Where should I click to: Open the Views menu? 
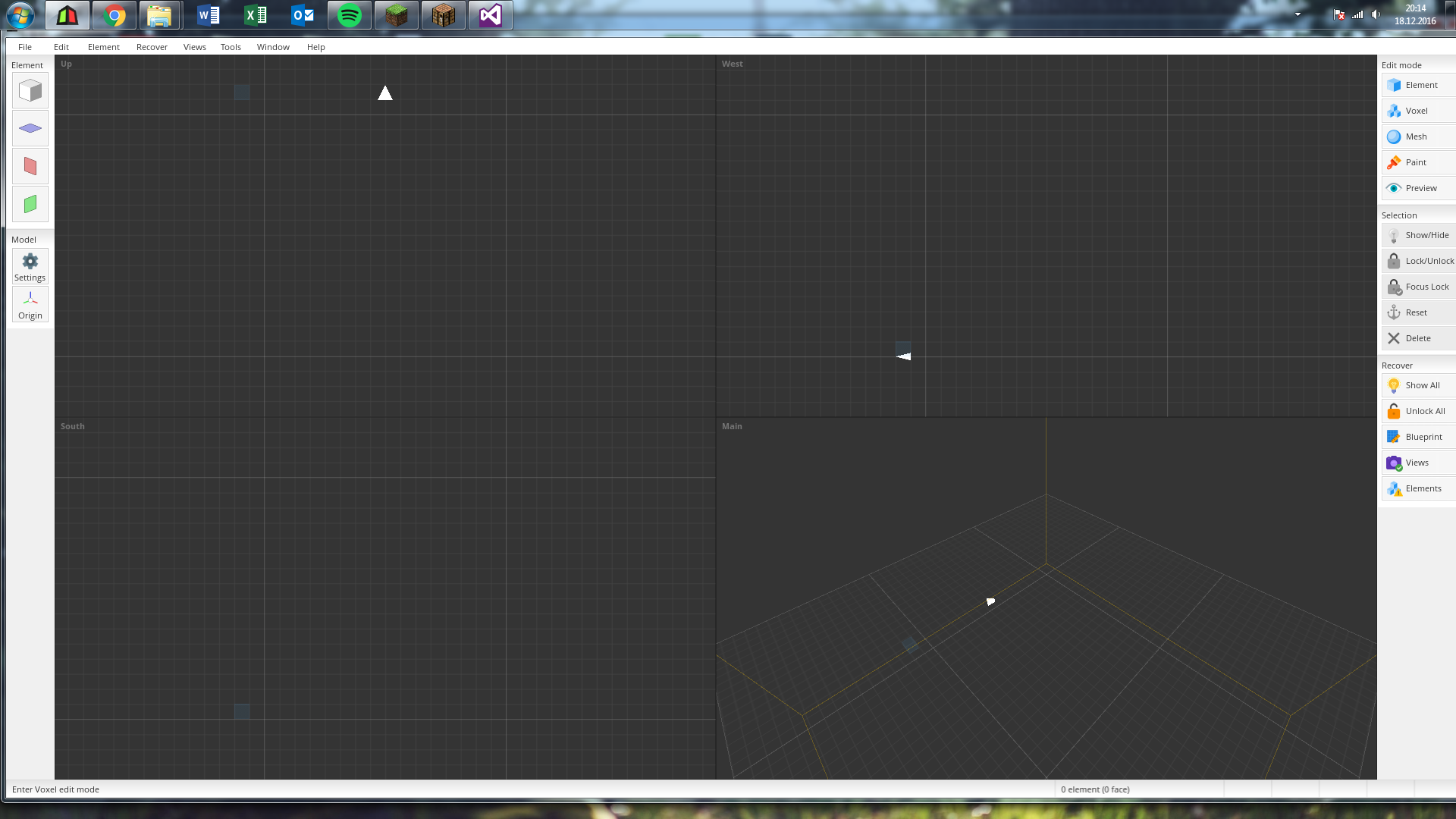[x=195, y=47]
